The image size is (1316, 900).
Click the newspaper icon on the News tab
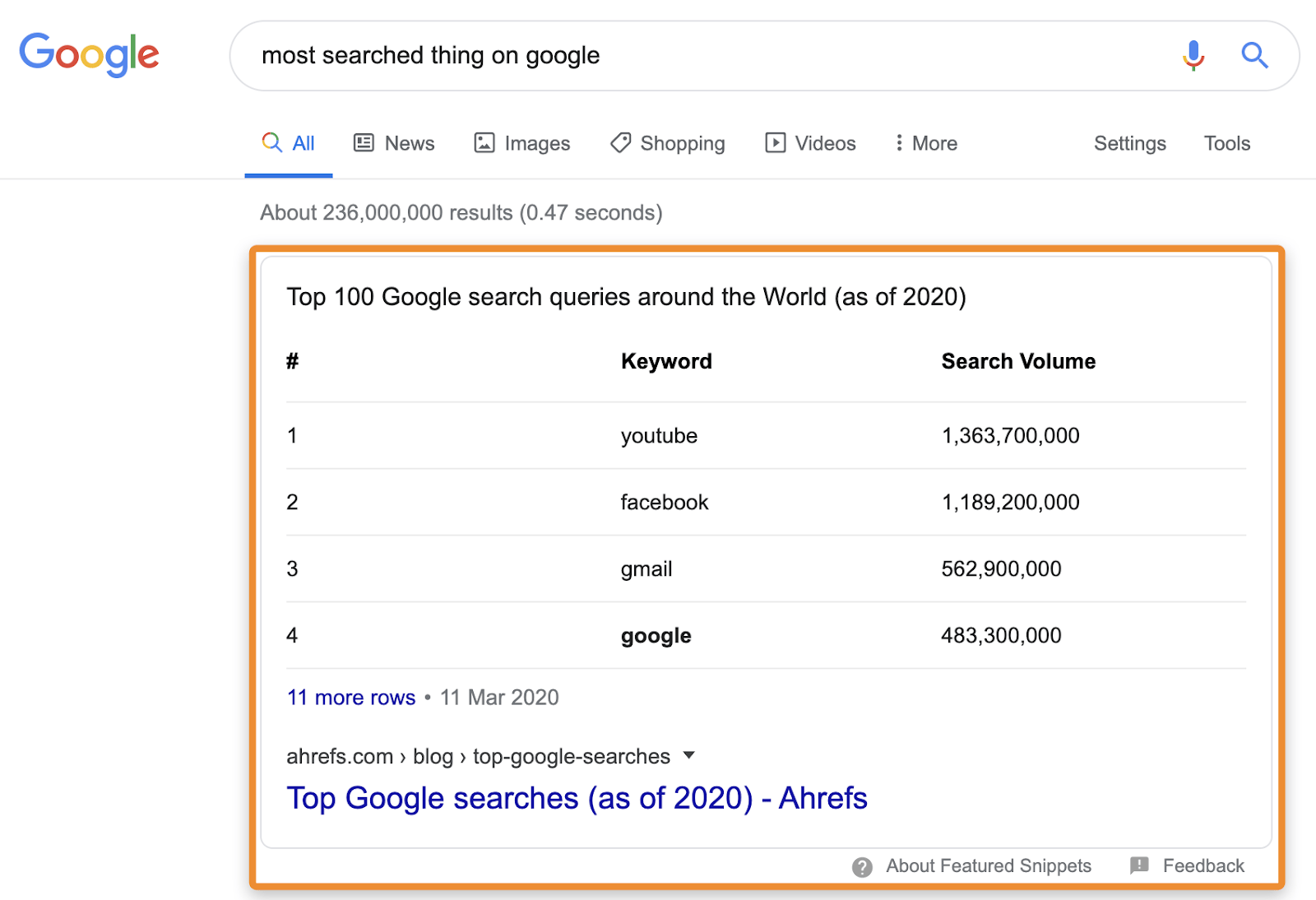(363, 142)
